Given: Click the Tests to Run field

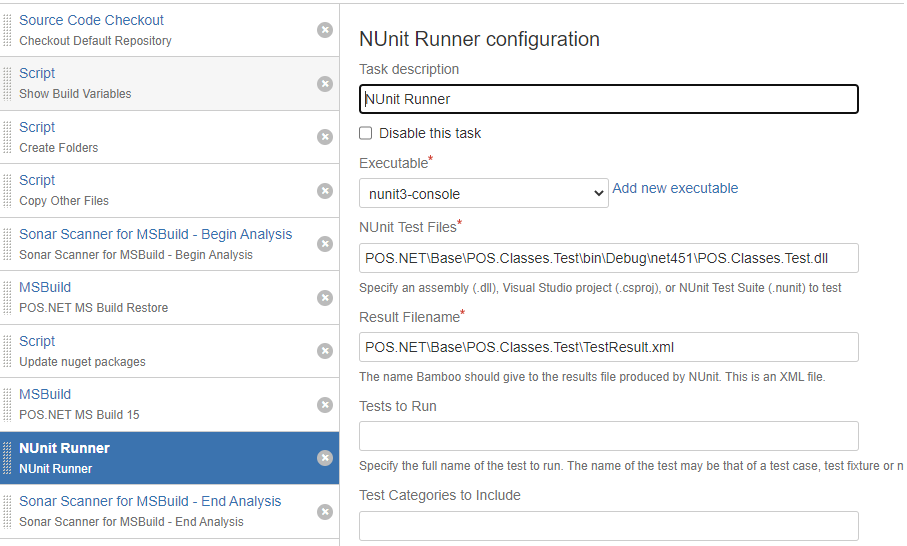Looking at the screenshot, I should point(609,436).
